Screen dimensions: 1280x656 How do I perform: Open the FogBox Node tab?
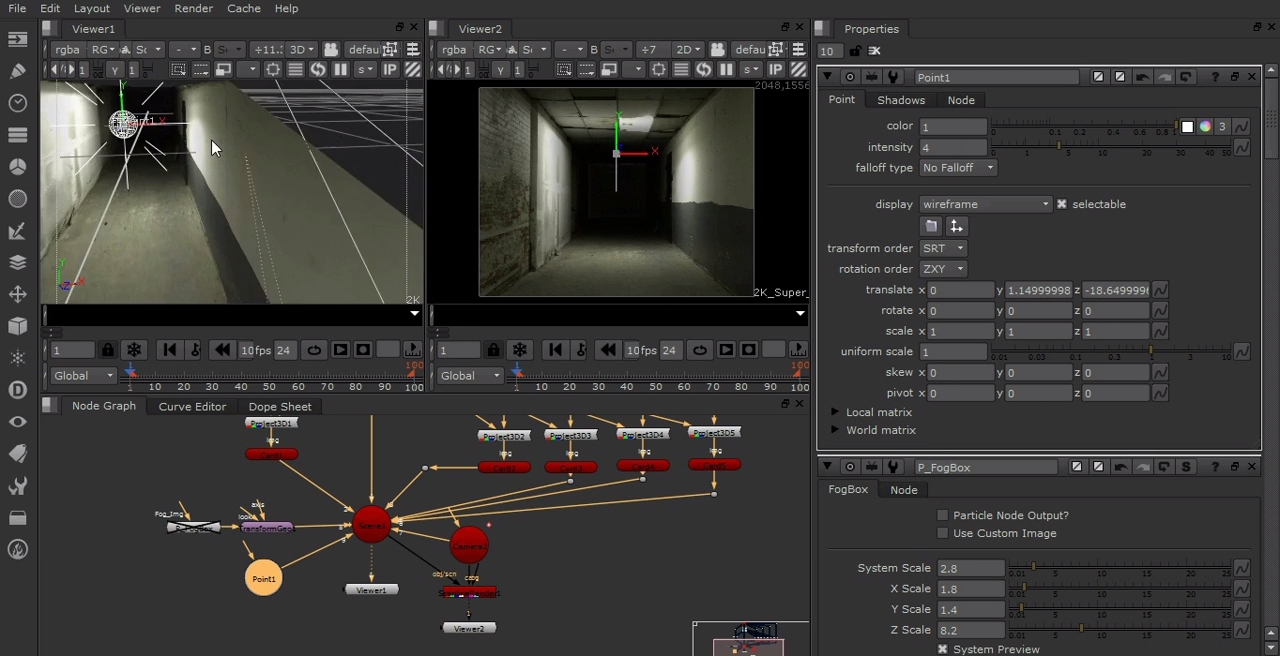tap(904, 490)
